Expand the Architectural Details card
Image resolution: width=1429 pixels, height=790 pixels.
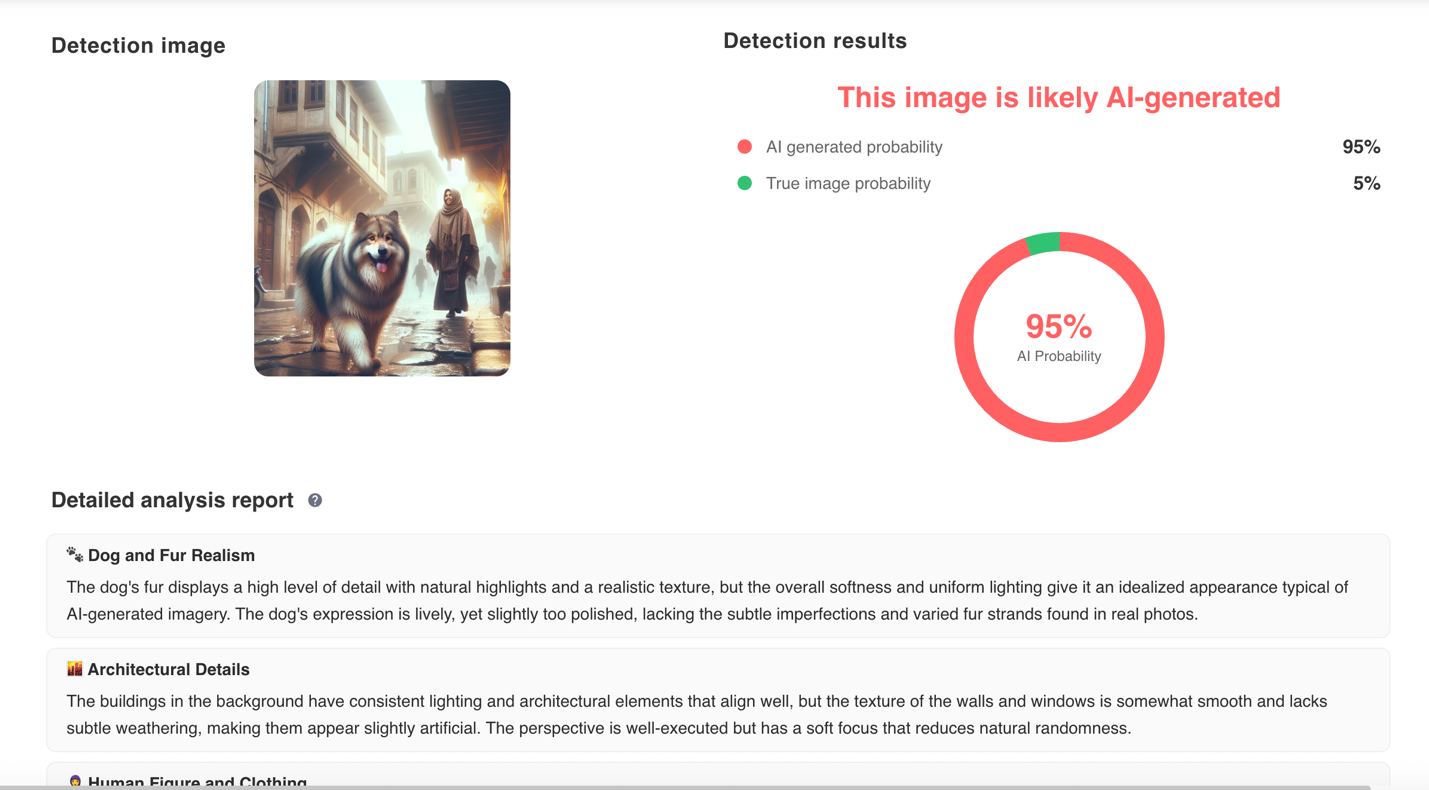coord(717,698)
